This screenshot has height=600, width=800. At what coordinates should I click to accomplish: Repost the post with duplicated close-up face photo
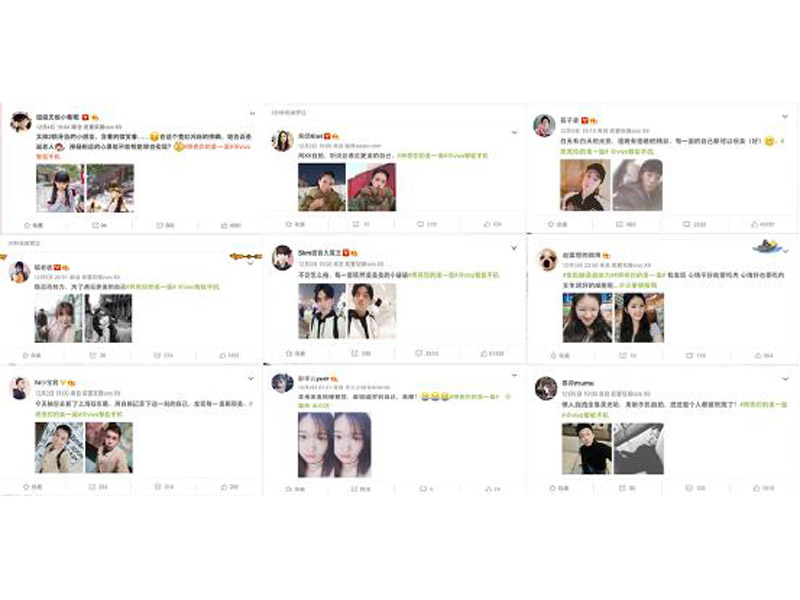(361, 489)
